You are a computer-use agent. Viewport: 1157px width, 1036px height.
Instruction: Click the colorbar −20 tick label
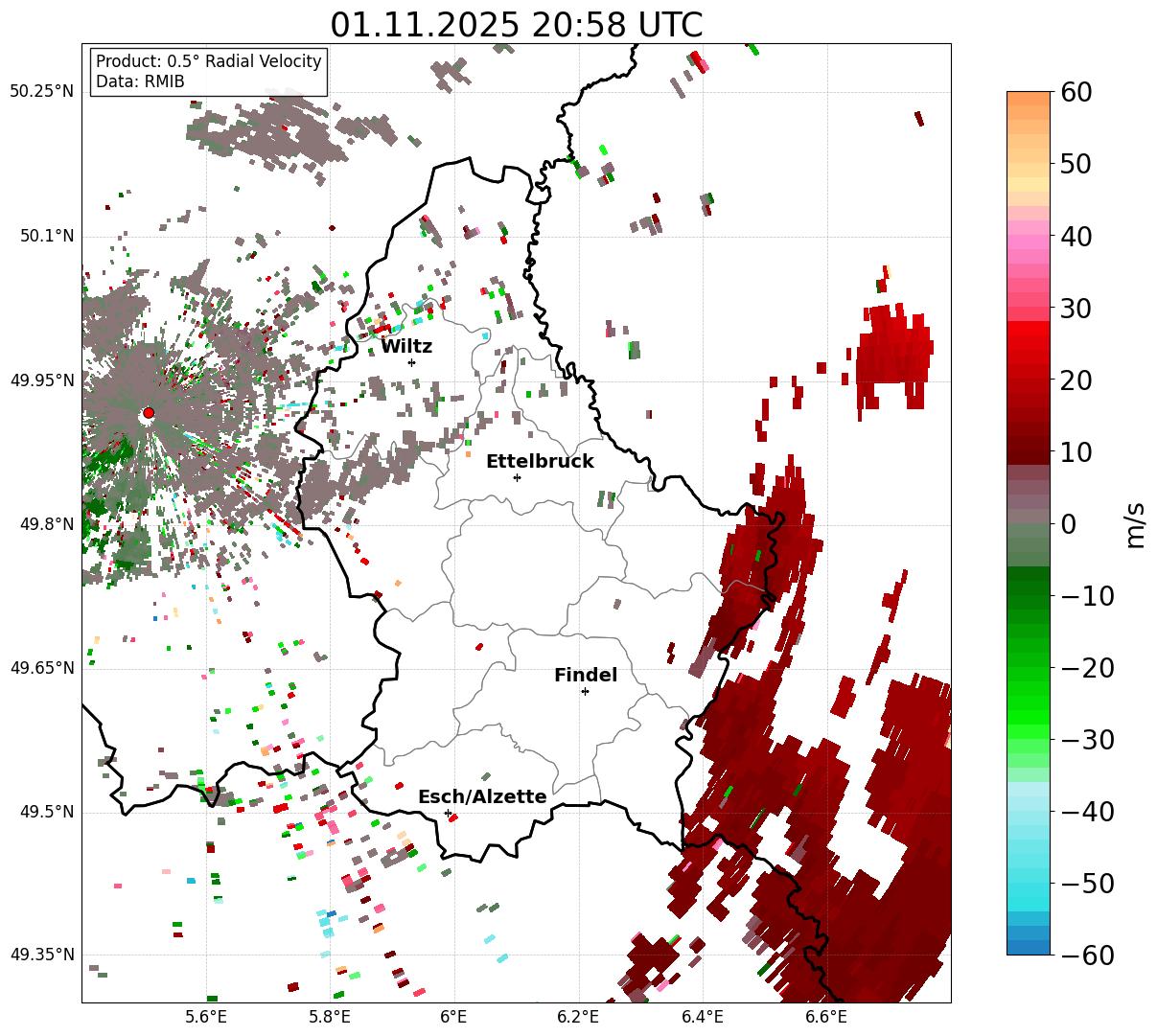tap(1087, 667)
